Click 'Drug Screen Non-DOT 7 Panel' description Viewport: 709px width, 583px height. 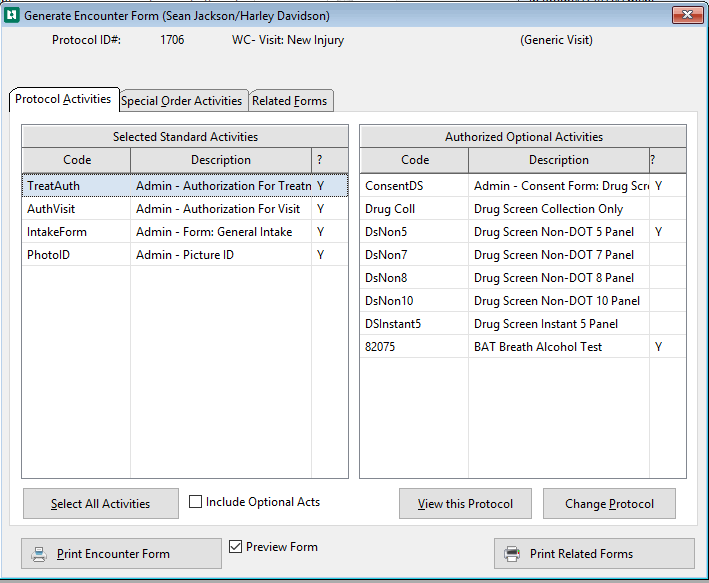pos(554,255)
